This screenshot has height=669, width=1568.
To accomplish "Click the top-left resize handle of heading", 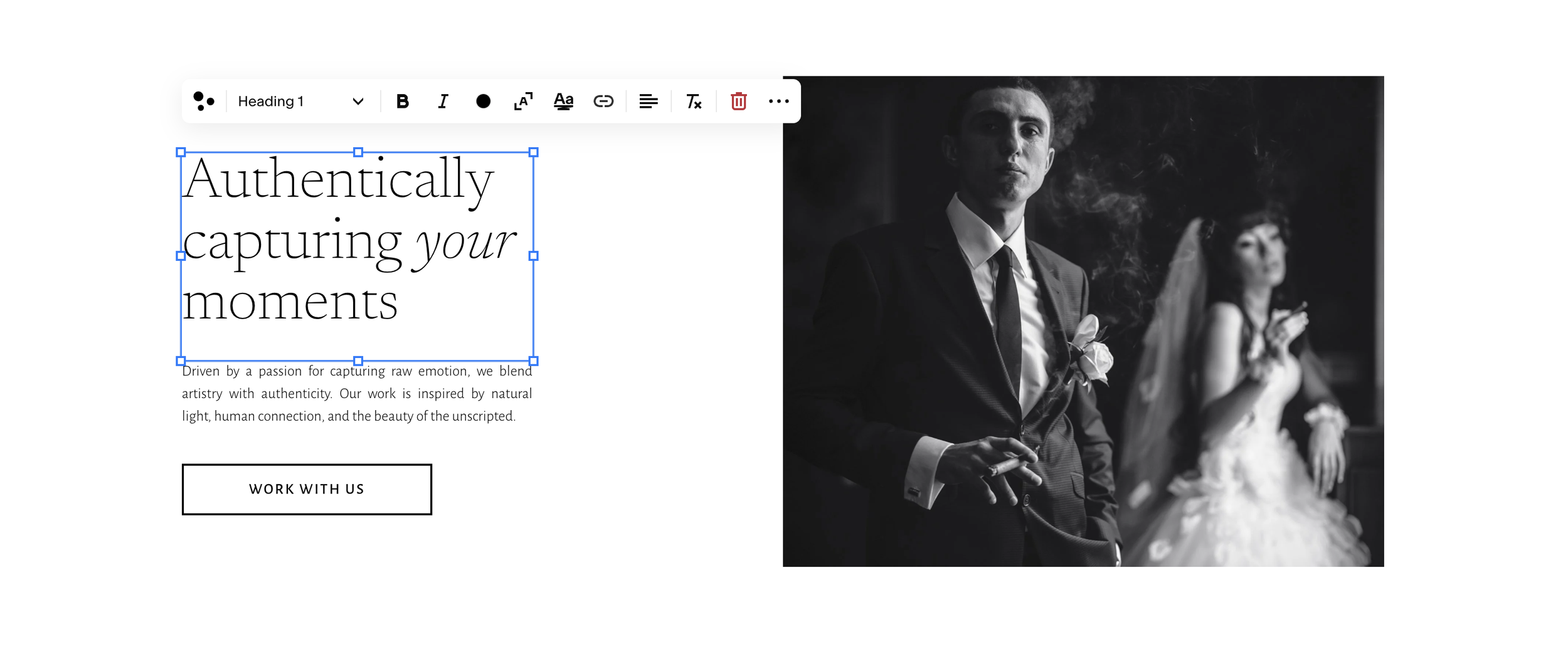I will point(181,152).
